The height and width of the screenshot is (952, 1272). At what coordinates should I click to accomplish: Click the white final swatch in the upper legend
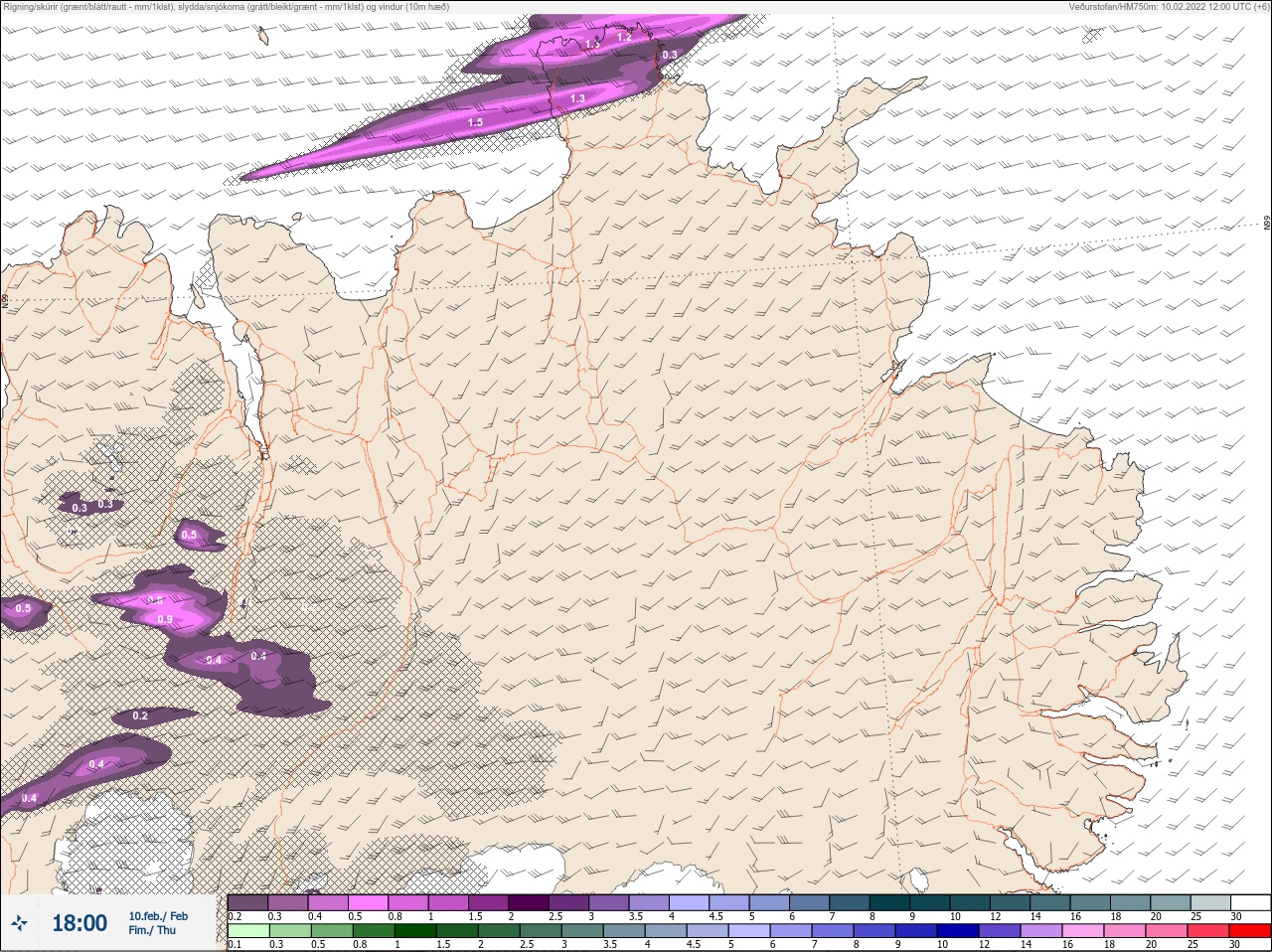(1250, 902)
